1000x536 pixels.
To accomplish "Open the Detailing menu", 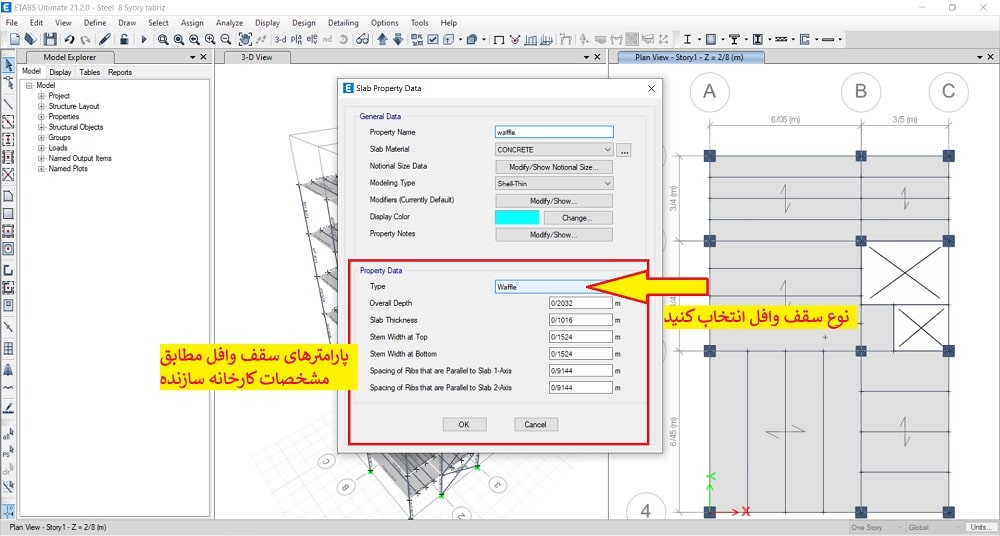I will point(343,22).
